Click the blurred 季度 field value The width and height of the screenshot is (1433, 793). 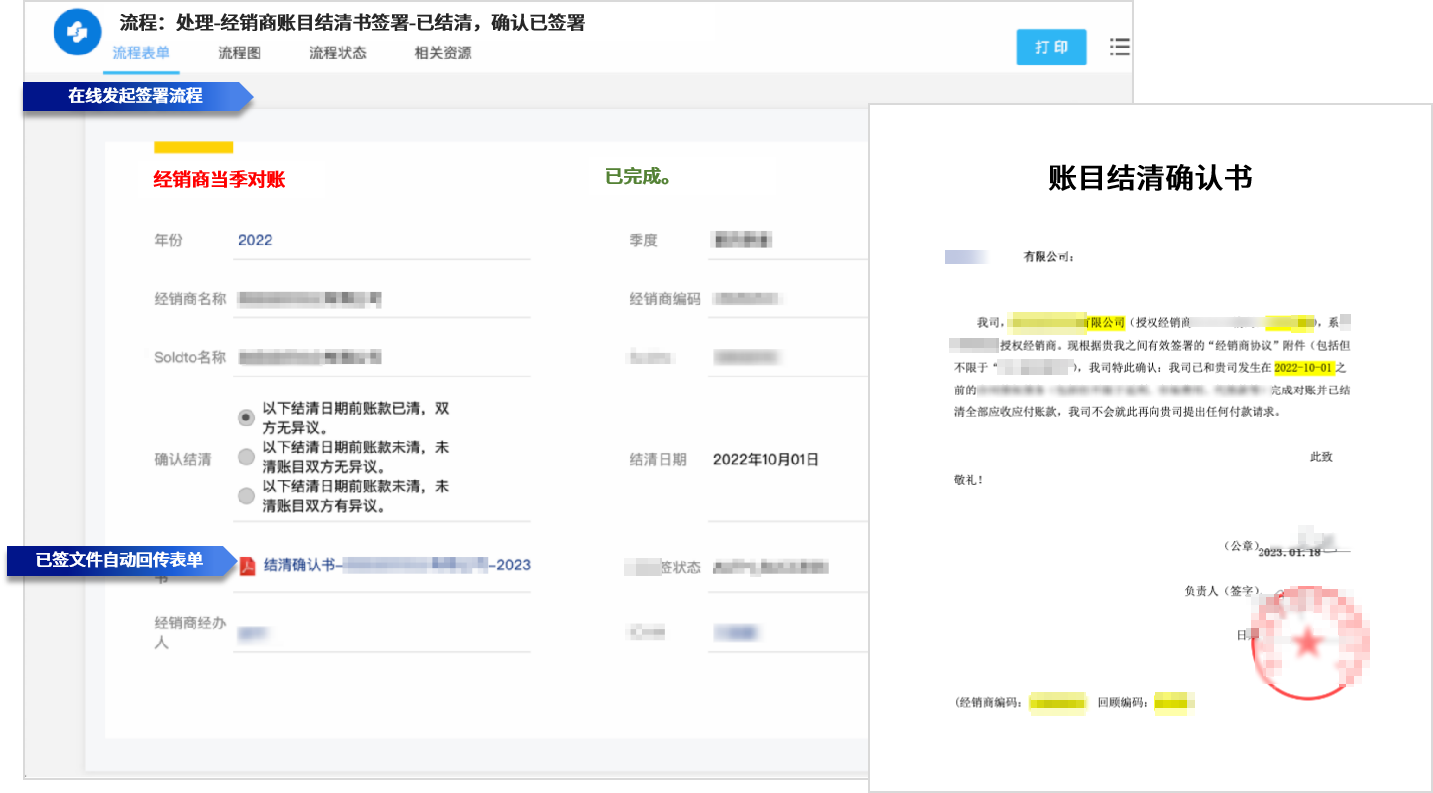(x=742, y=240)
